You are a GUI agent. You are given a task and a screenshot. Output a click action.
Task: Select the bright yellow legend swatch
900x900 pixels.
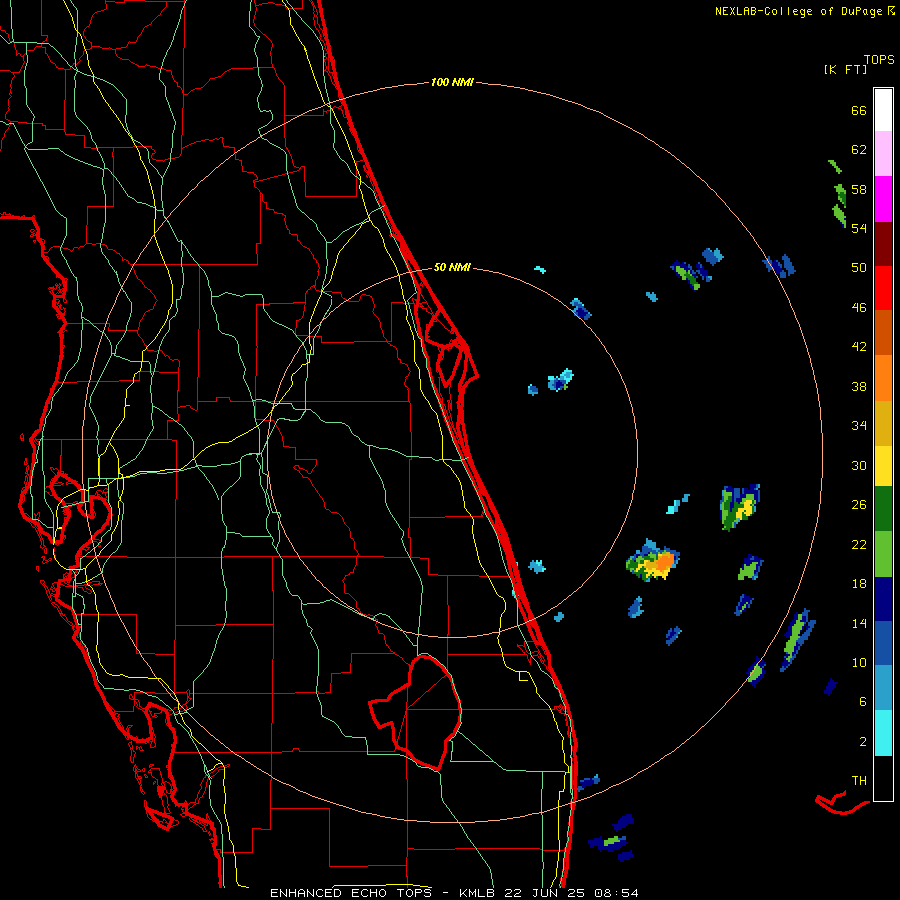pos(883,466)
